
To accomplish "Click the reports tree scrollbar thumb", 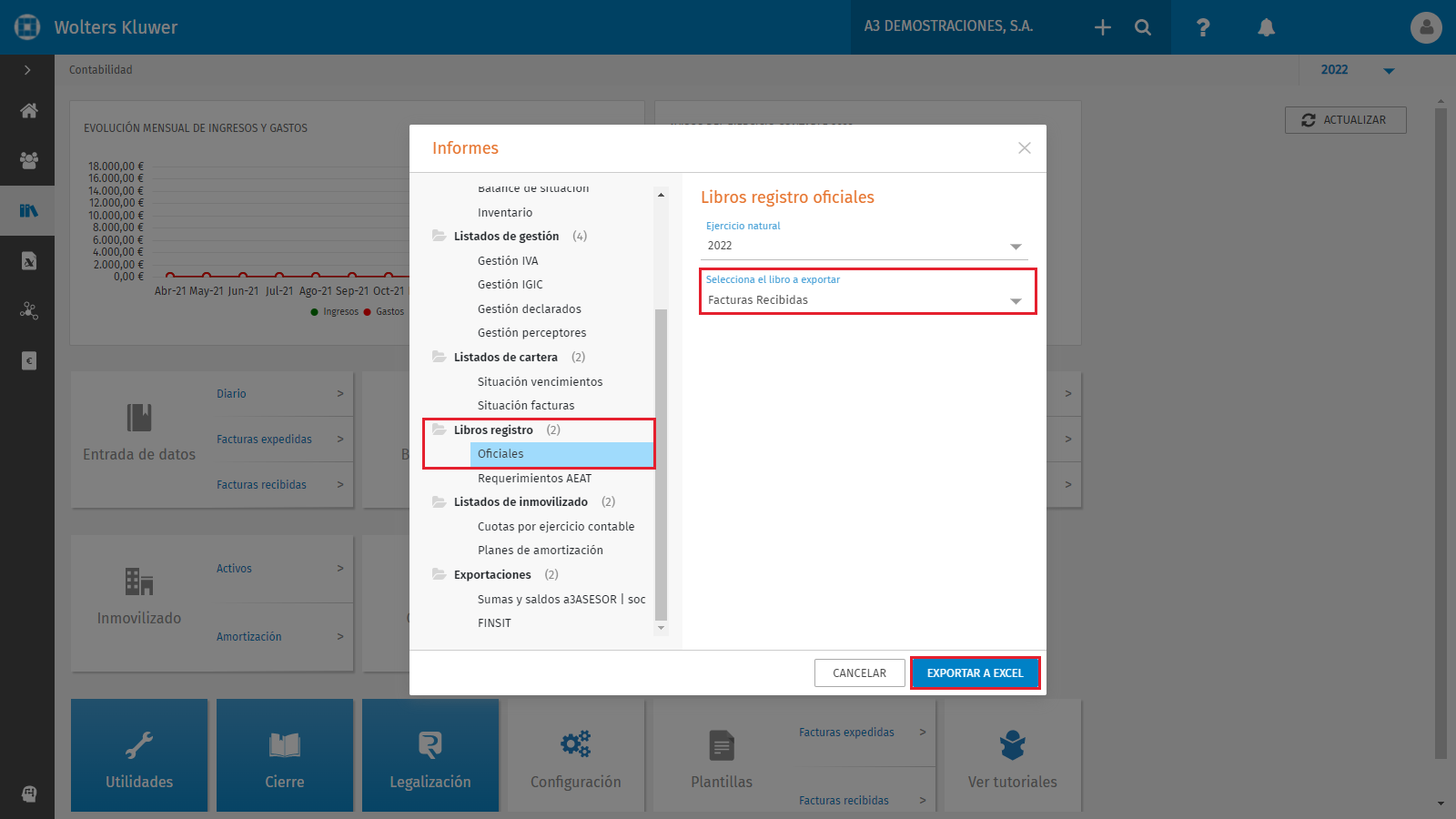I will (661, 464).
